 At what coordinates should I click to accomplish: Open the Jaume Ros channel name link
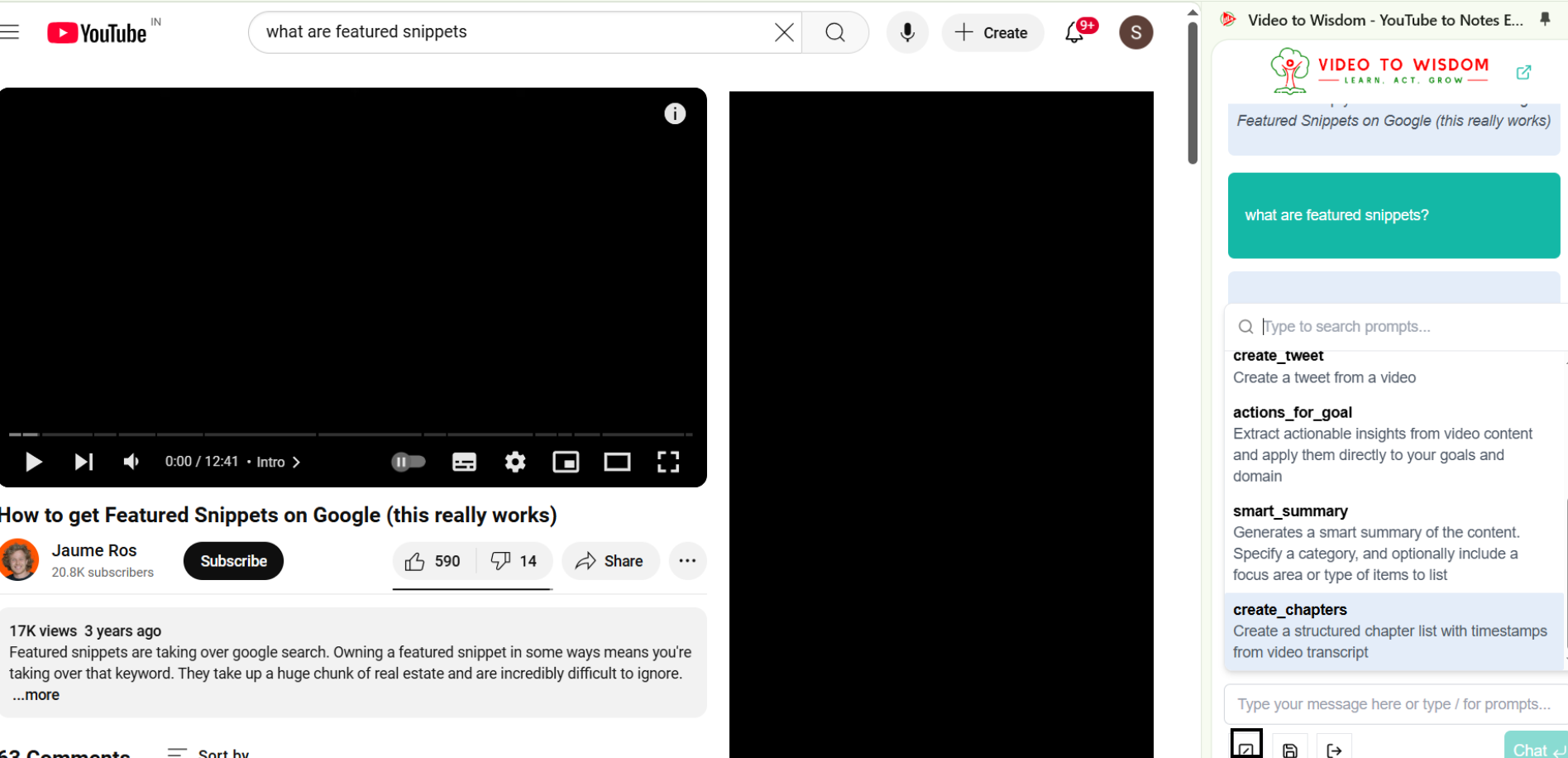click(x=94, y=550)
